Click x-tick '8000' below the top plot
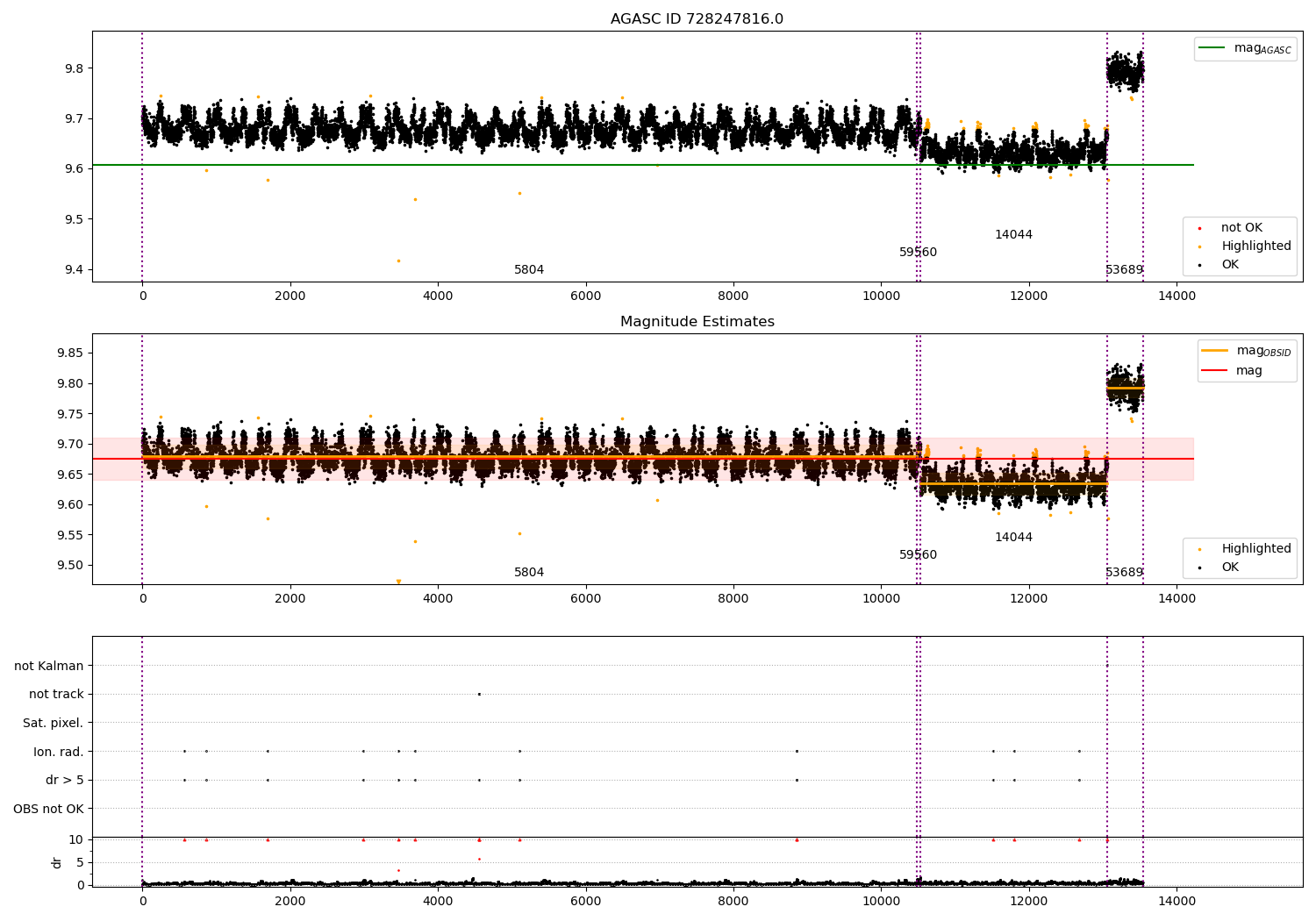The width and height of the screenshot is (1316, 921). pyautogui.click(x=733, y=296)
